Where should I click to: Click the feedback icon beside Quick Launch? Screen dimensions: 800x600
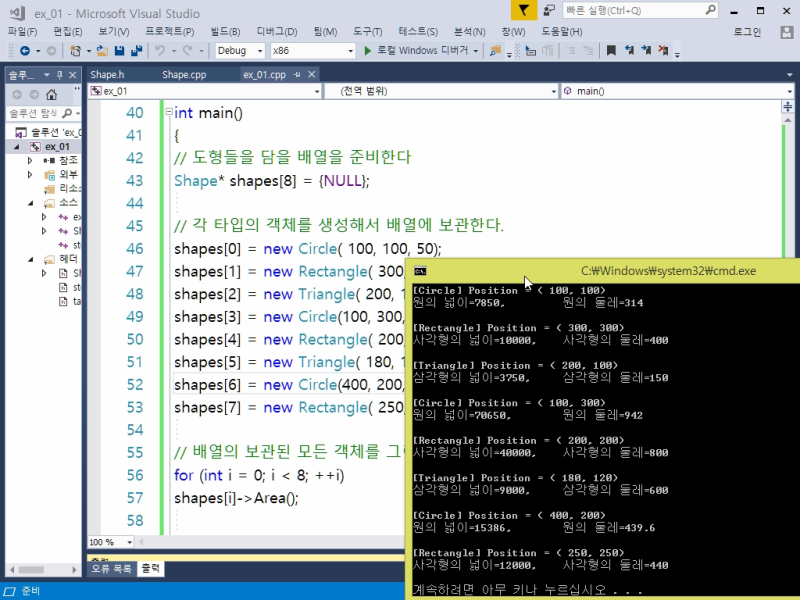click(549, 10)
